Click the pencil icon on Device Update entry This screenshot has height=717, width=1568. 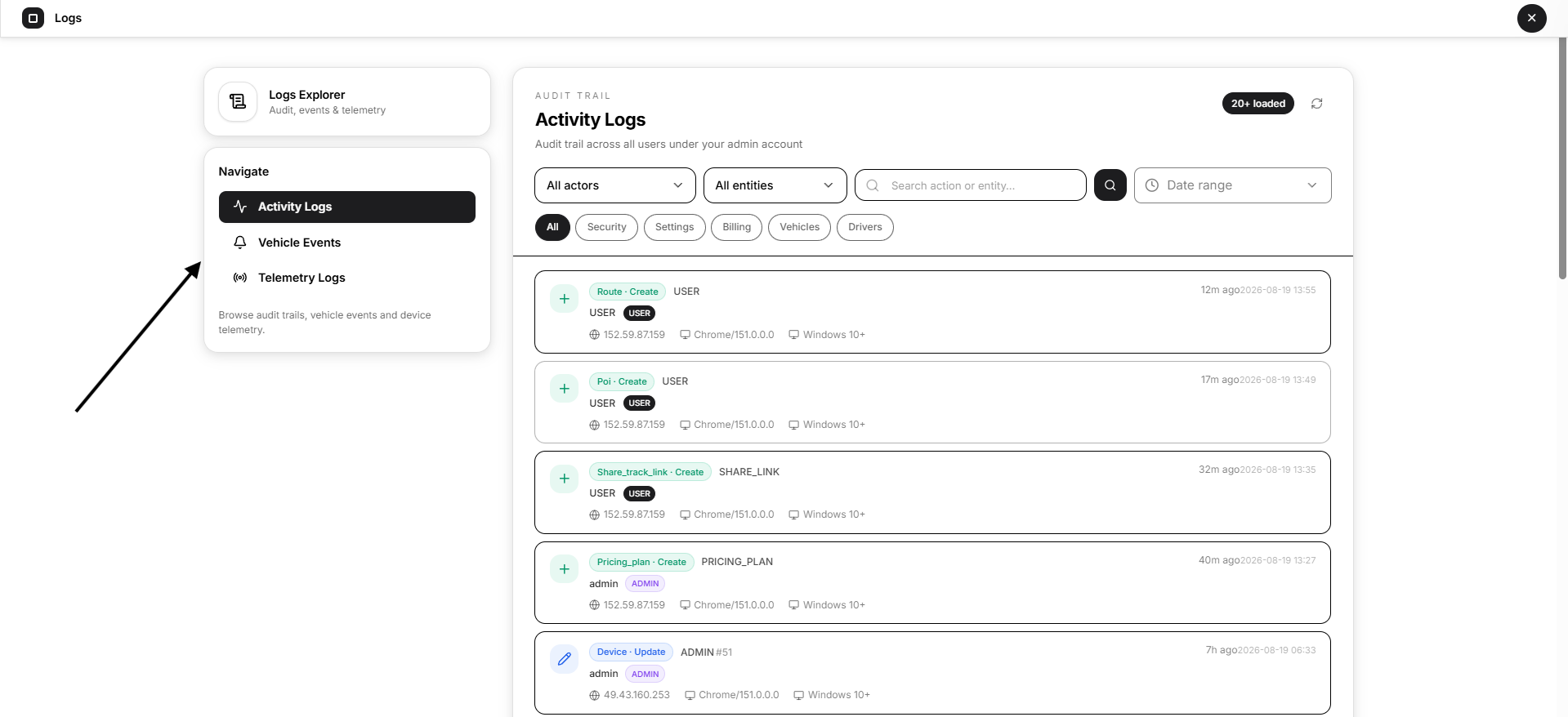coord(564,659)
